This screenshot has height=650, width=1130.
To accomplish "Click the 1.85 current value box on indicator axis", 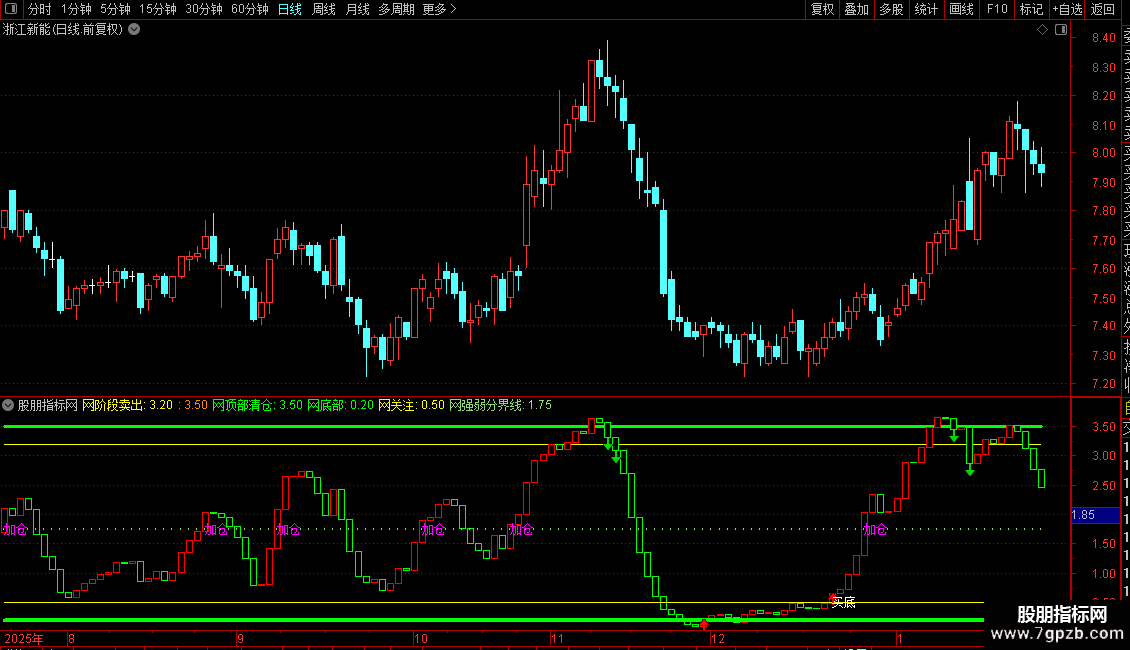I will click(1095, 515).
